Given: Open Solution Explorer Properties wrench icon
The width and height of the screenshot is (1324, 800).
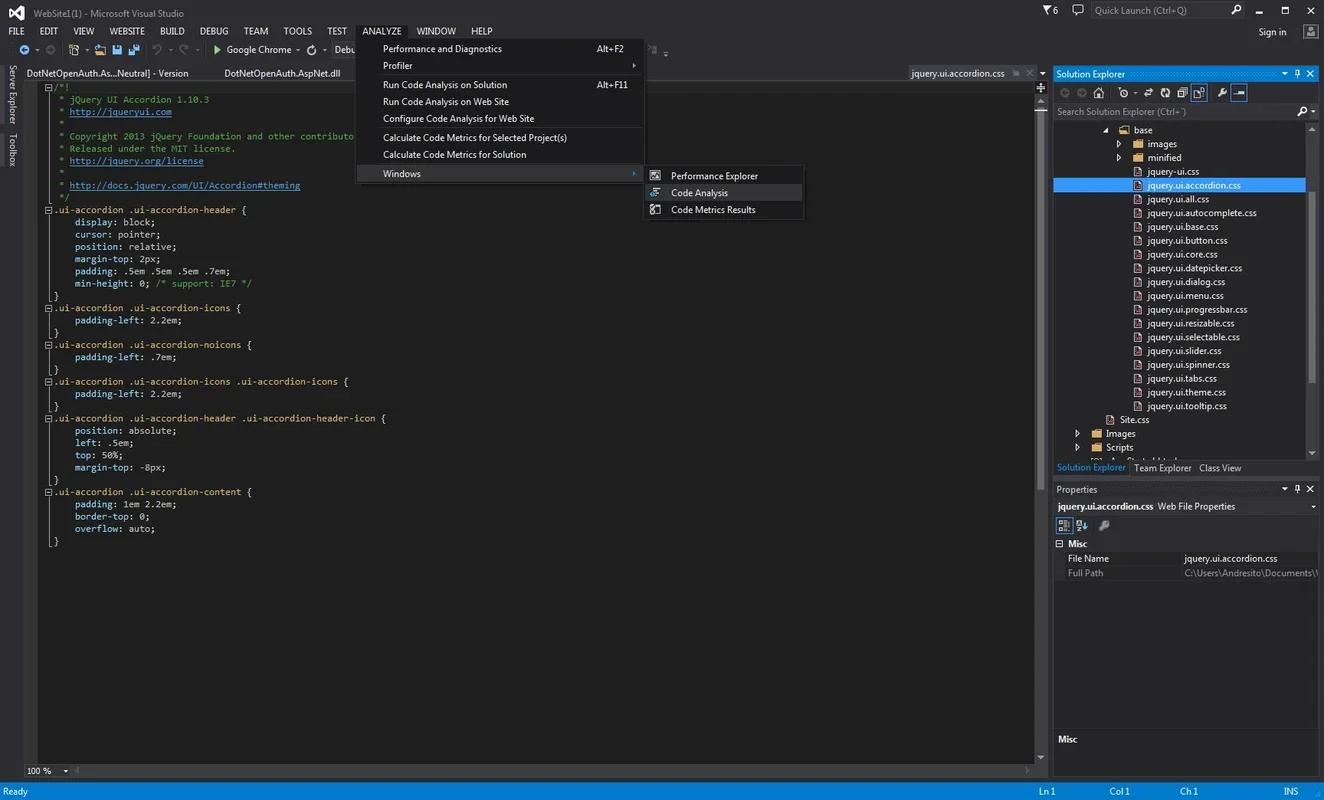Looking at the screenshot, I should click(x=1222, y=93).
